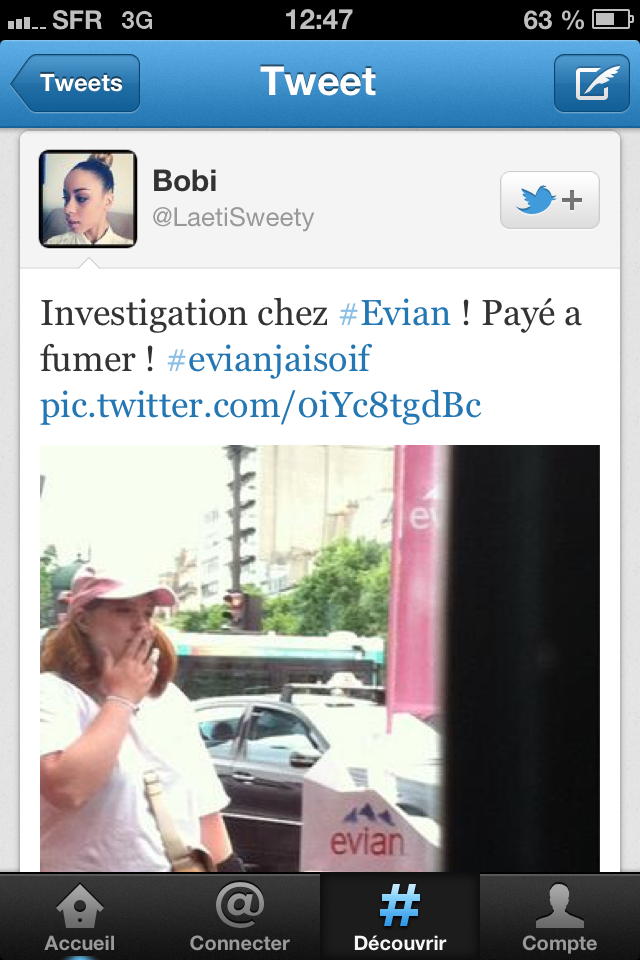Tap the 3G network indicator
This screenshot has width=640, height=960.
(137, 20)
